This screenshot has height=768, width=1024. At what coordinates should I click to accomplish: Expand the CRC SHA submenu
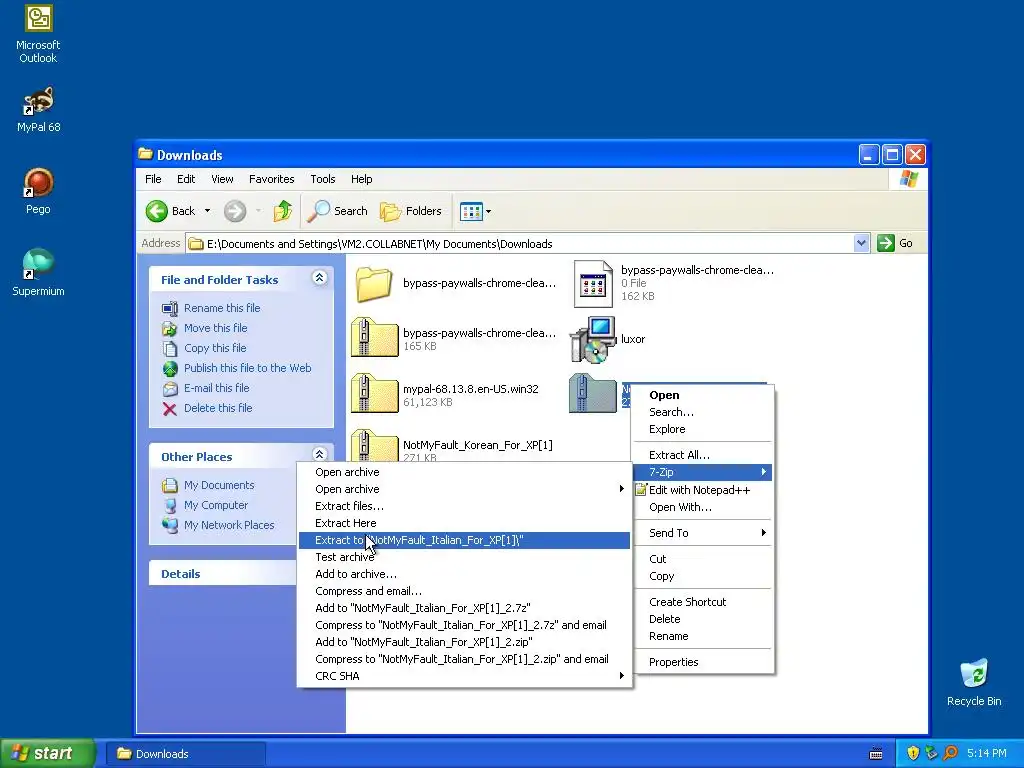[464, 676]
